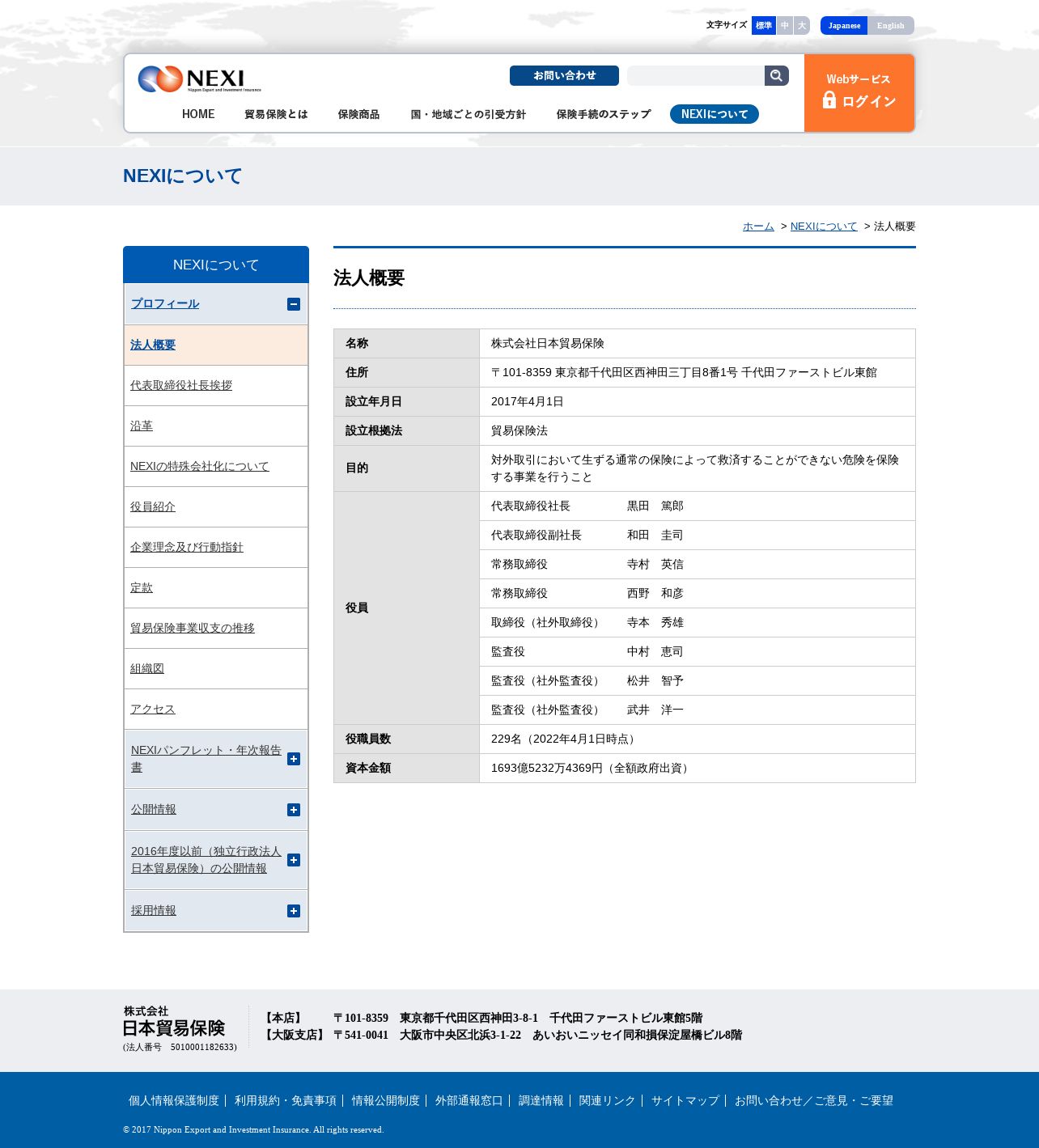Open 個人情報保護制度 footer link
This screenshot has height=1148, width=1039.
(x=174, y=1100)
